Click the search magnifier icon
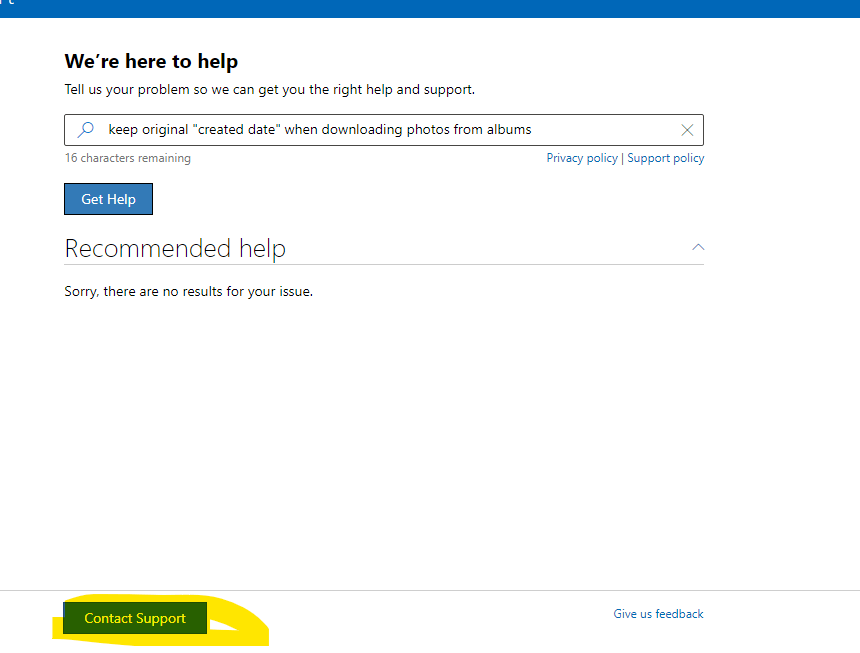Viewport: 860px width, 653px height. tap(86, 129)
